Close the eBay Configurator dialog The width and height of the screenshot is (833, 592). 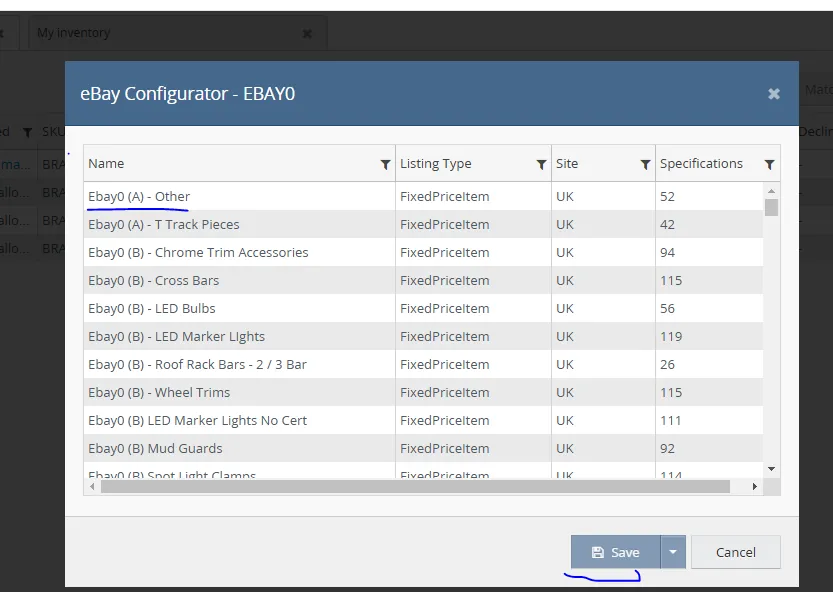point(774,94)
